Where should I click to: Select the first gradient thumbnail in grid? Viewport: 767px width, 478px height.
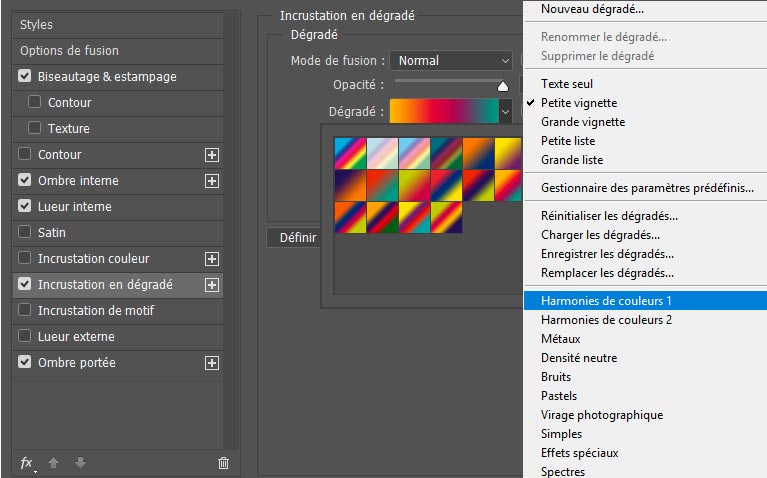point(349,151)
